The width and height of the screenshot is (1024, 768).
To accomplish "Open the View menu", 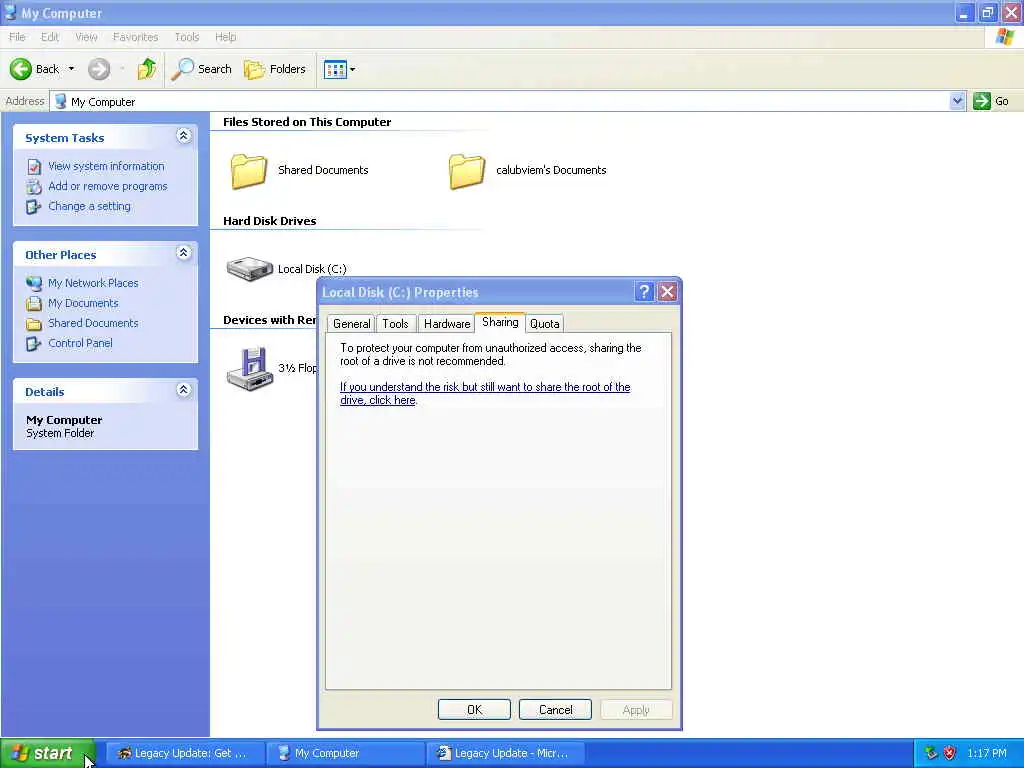I will pyautogui.click(x=86, y=37).
